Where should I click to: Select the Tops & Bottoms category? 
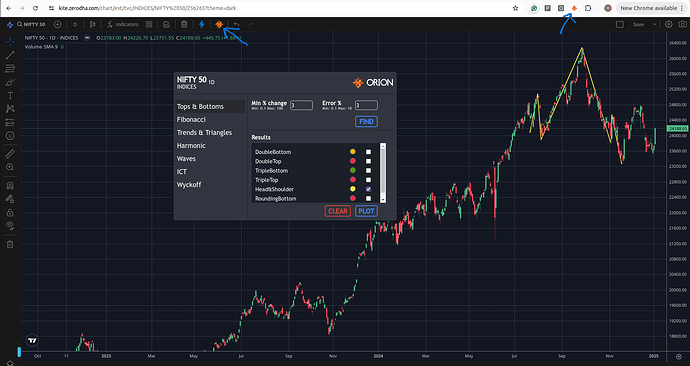click(x=210, y=106)
